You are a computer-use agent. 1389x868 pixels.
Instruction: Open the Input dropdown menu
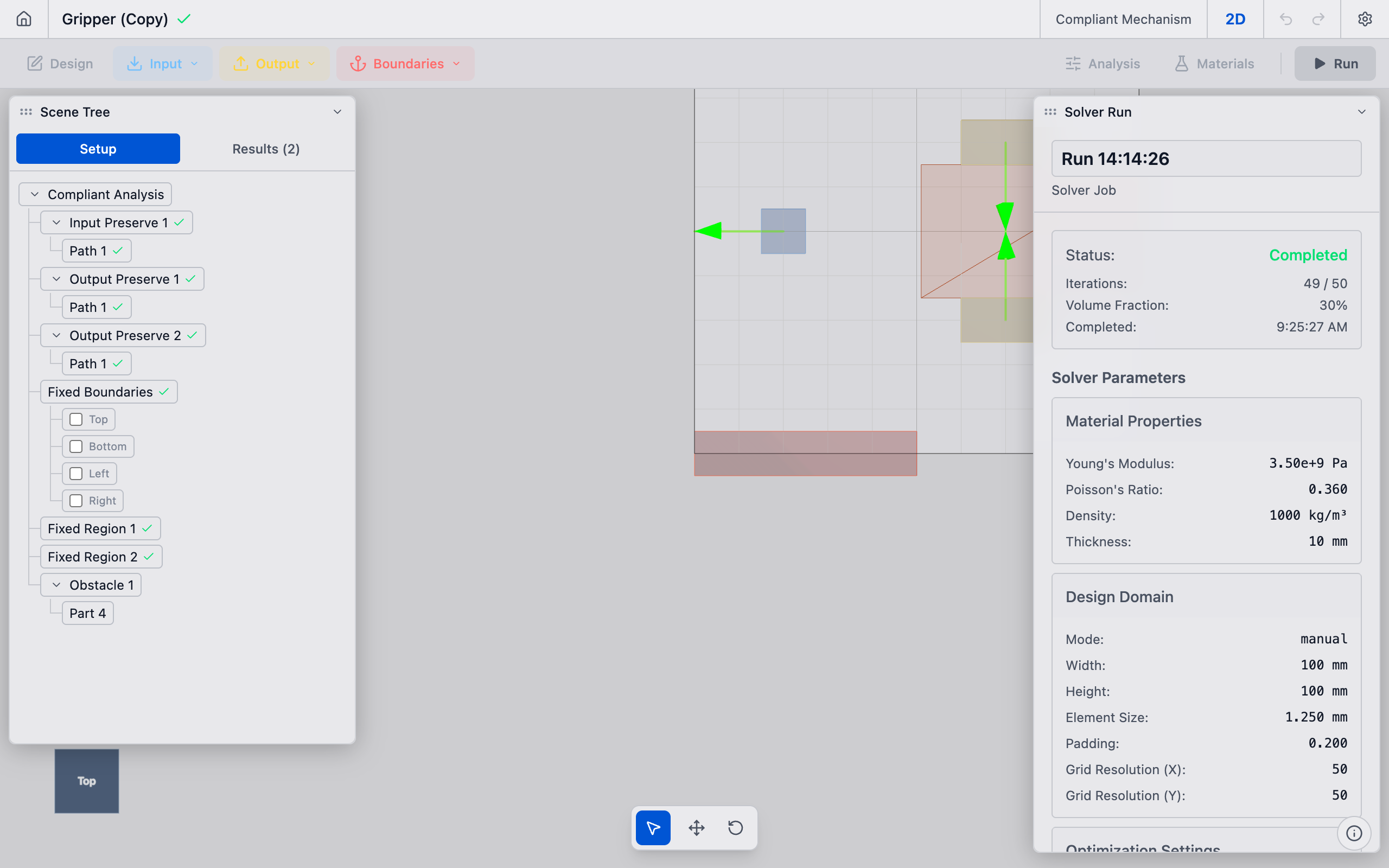[x=162, y=63]
